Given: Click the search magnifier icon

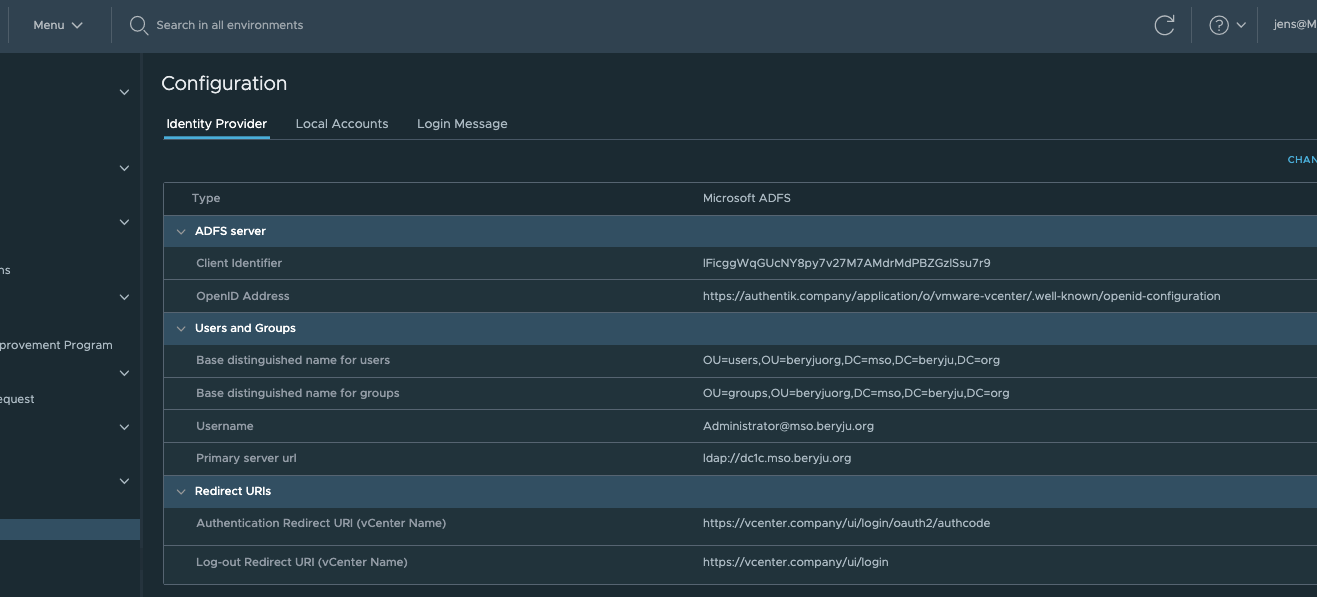Looking at the screenshot, I should [139, 25].
